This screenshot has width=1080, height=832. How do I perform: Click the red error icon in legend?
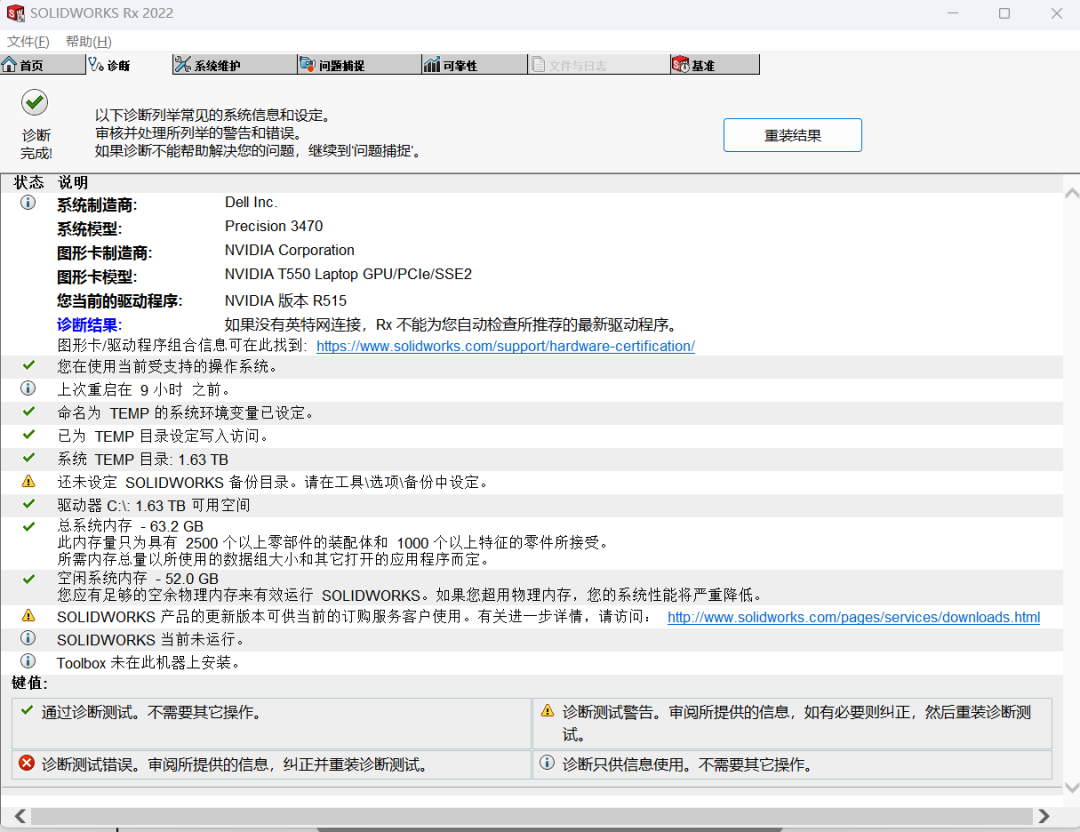[x=27, y=763]
